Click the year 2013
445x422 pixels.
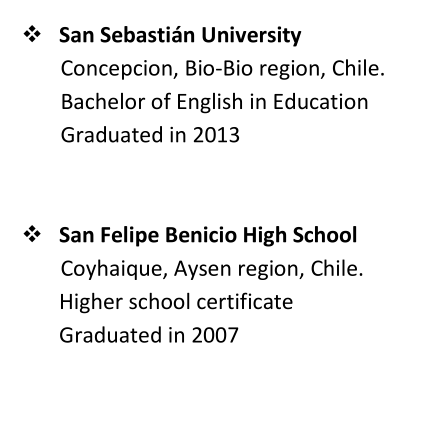216,135
